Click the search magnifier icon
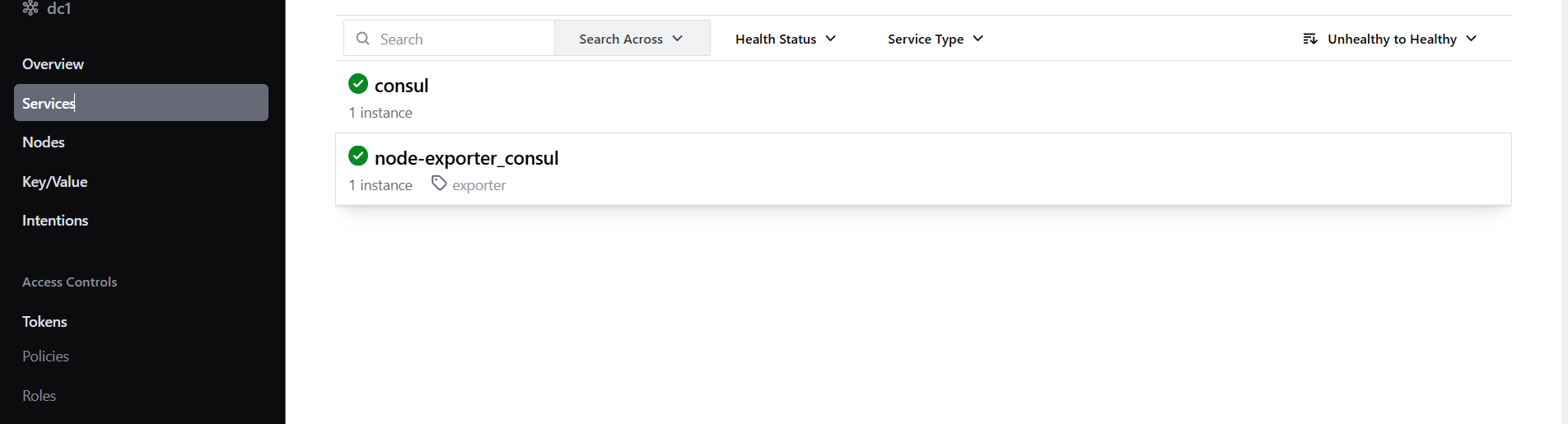This screenshot has width=1568, height=424. (x=362, y=39)
